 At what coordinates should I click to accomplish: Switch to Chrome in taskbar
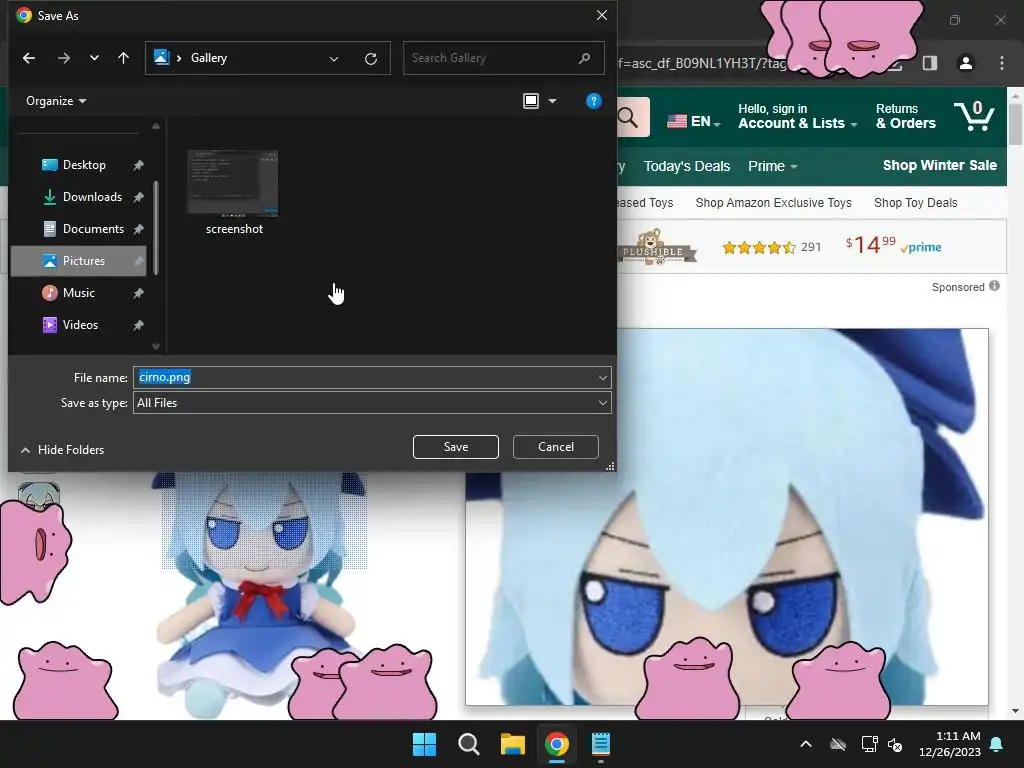coord(556,744)
